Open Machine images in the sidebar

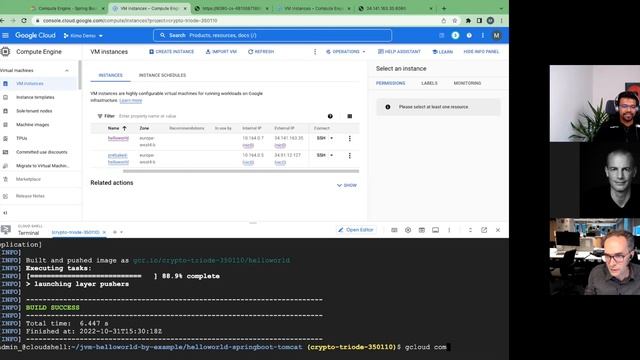click(33, 125)
